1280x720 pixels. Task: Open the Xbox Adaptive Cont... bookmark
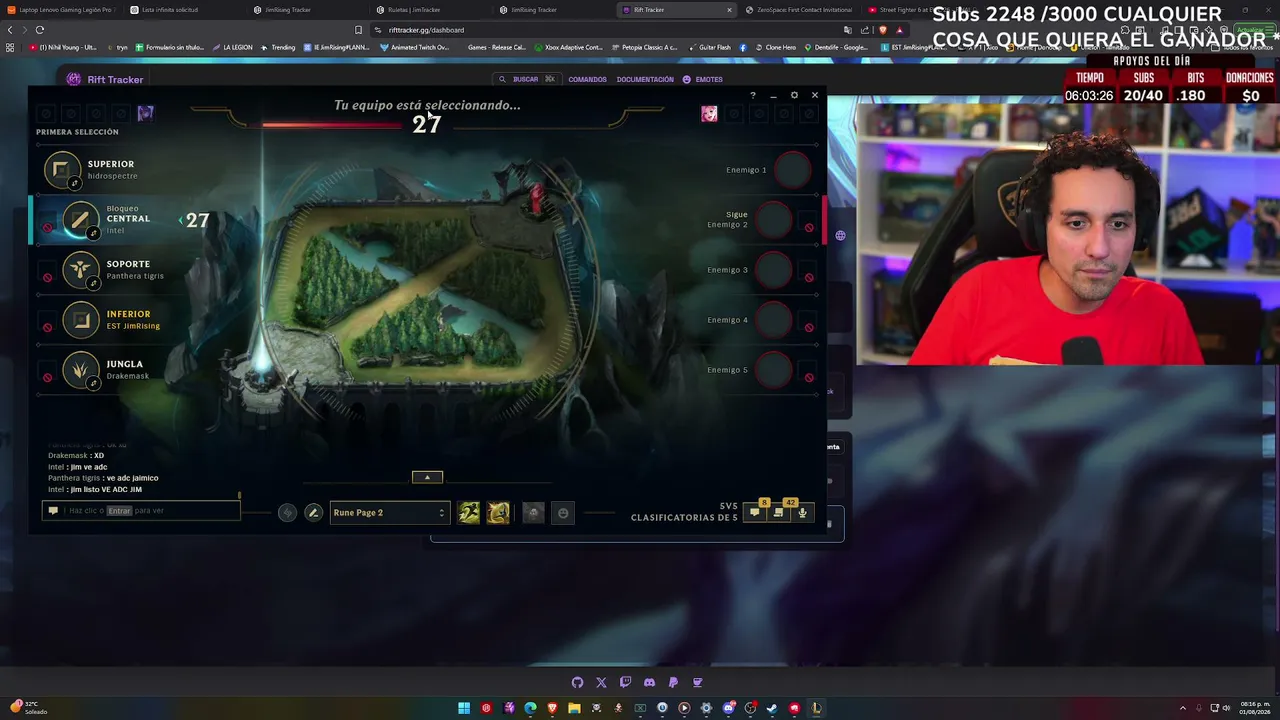point(569,47)
